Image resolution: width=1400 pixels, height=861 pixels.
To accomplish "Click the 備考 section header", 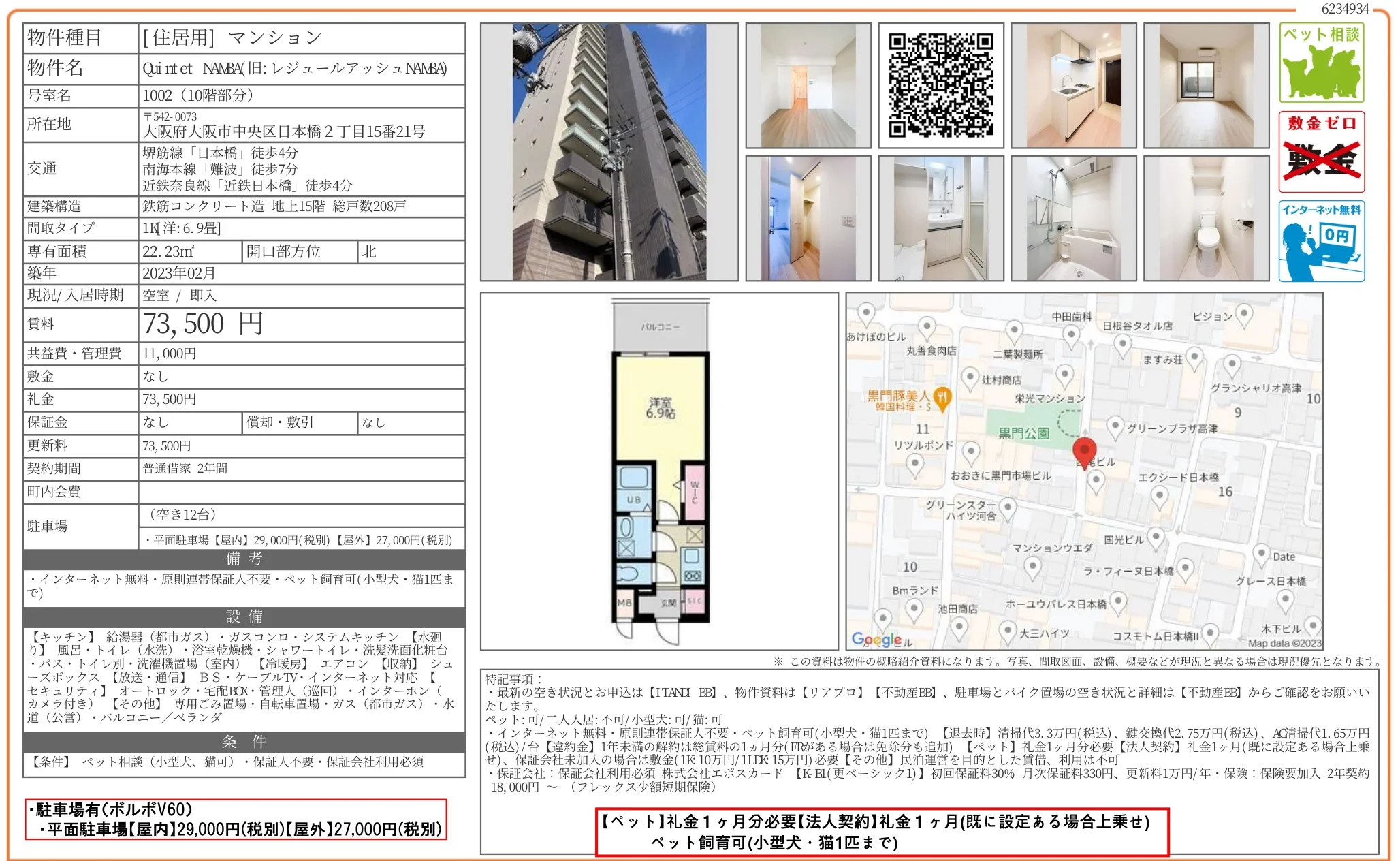I will tap(244, 559).
